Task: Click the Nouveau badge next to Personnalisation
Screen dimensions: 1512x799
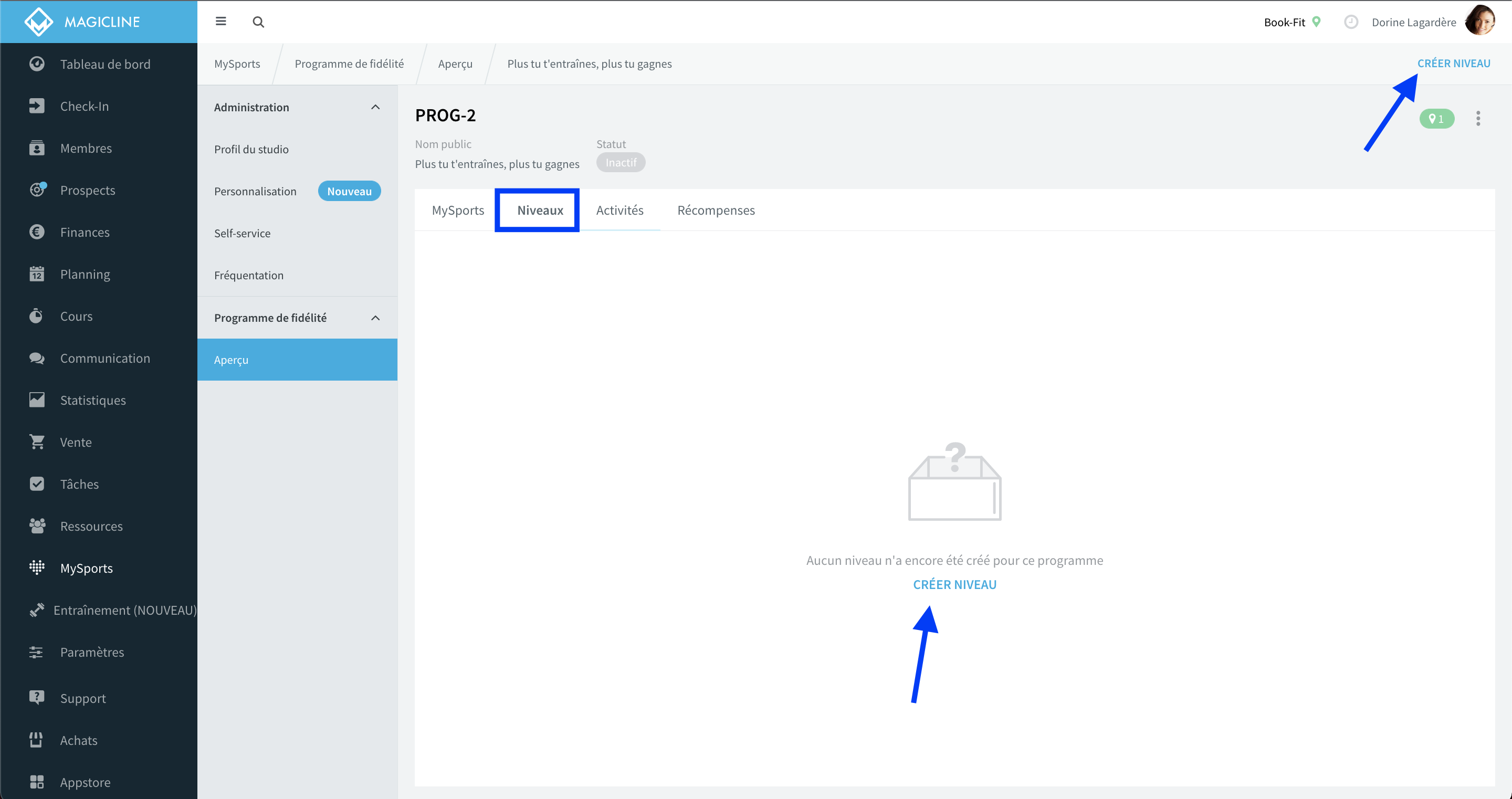Action: click(x=349, y=192)
